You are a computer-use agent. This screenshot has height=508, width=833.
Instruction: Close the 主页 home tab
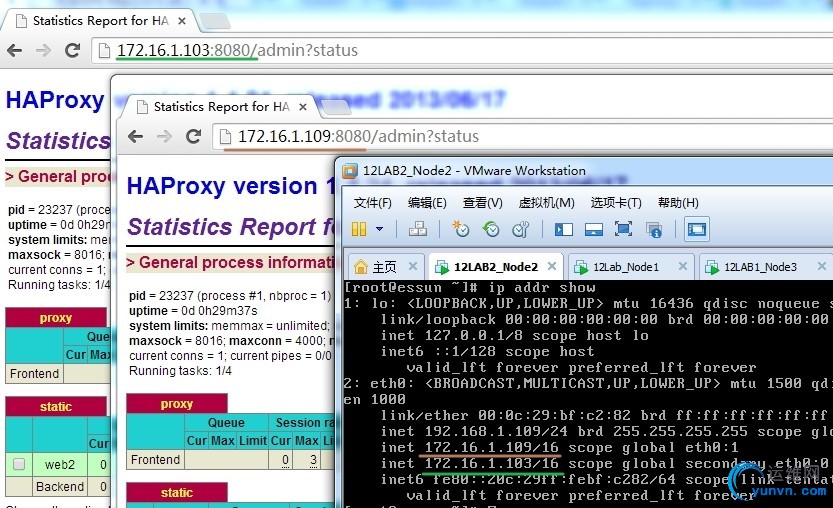click(x=413, y=266)
